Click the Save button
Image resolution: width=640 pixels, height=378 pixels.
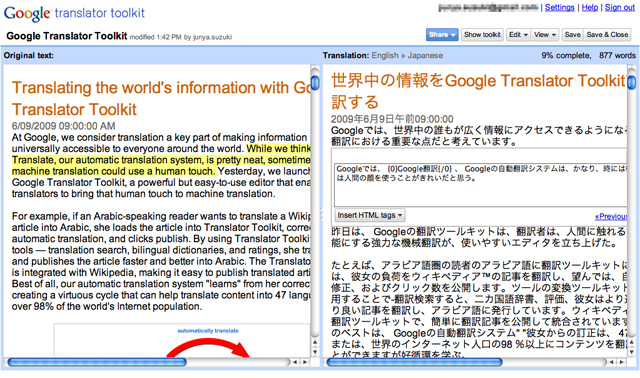coord(572,35)
